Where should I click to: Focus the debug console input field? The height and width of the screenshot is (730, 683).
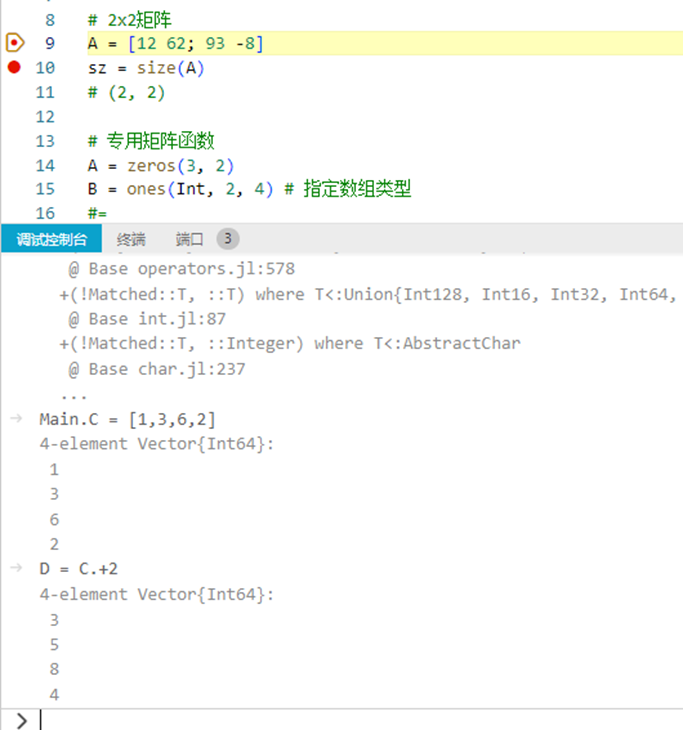361,720
